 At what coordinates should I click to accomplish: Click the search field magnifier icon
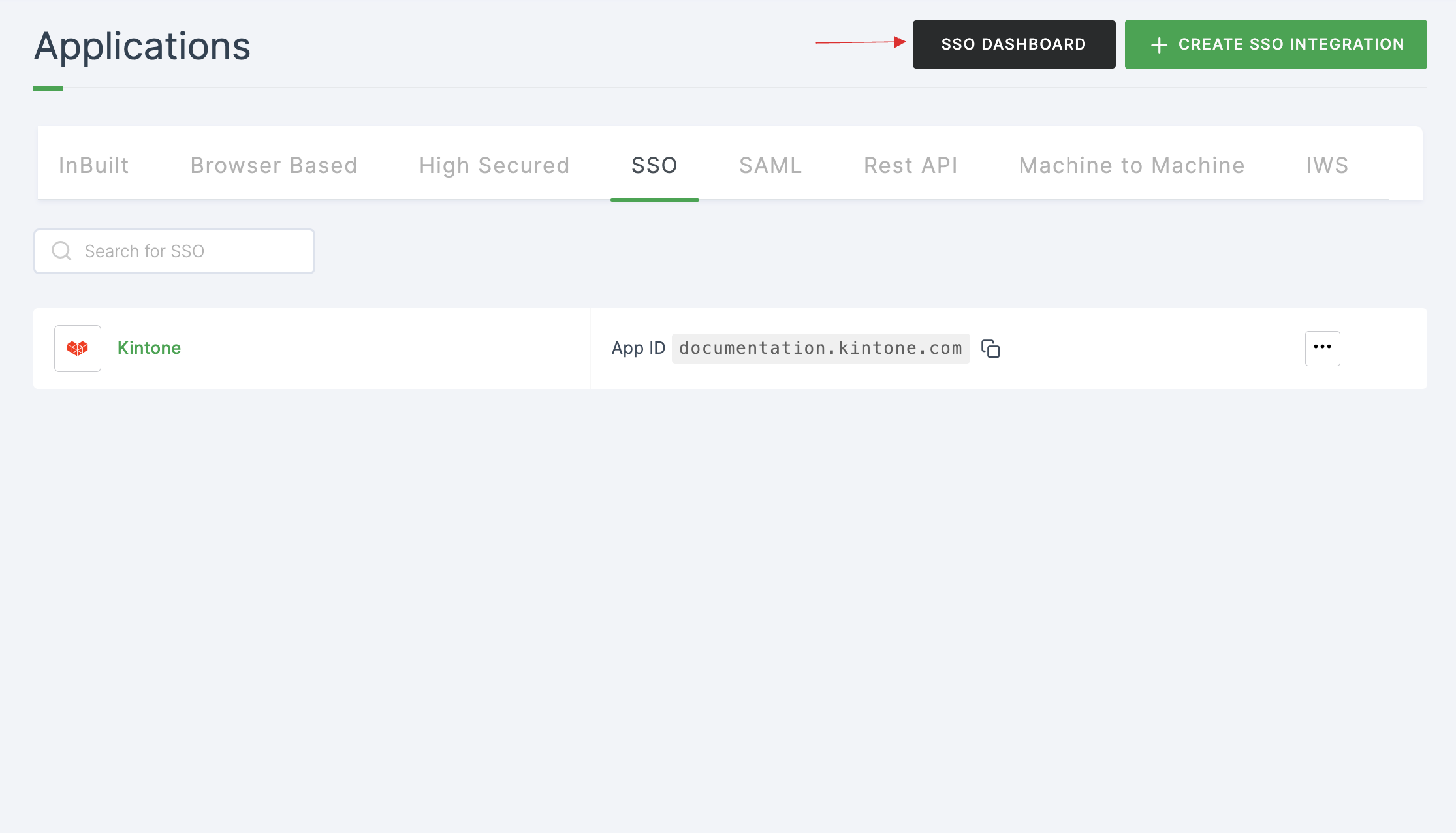click(62, 251)
